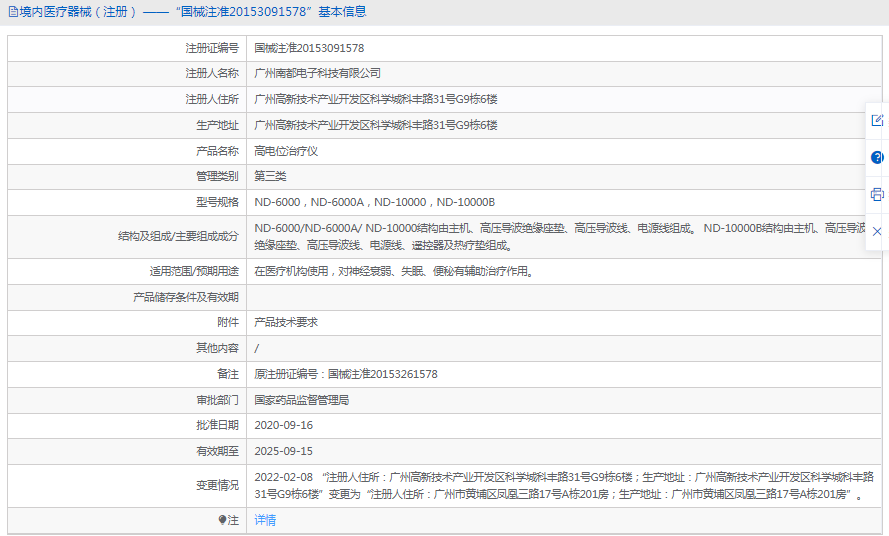Select model spec ND-6000，ND-6000A，ND-10000，ND-10000B
Screen dimensions: 889x536
[x=375, y=202]
